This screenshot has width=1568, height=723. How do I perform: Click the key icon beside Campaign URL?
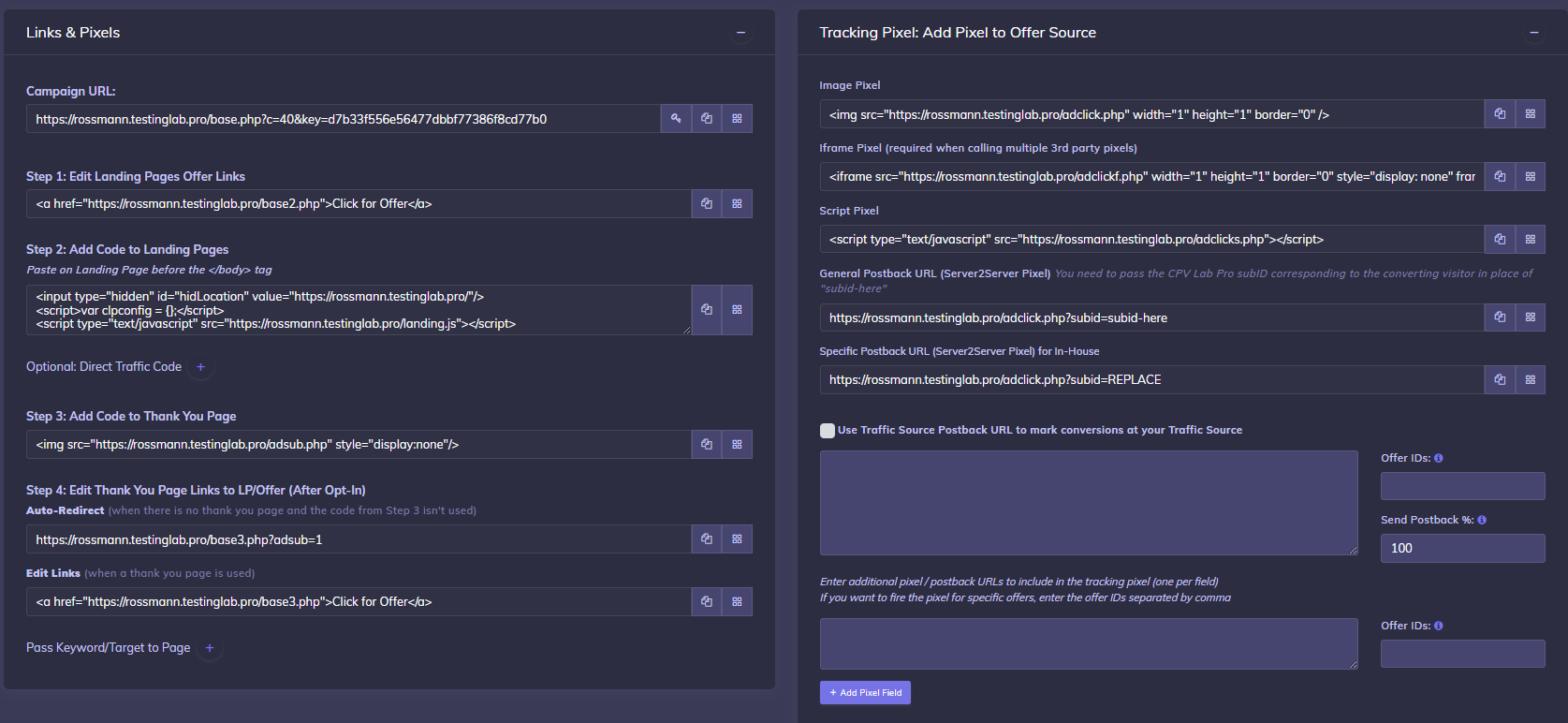coord(676,119)
